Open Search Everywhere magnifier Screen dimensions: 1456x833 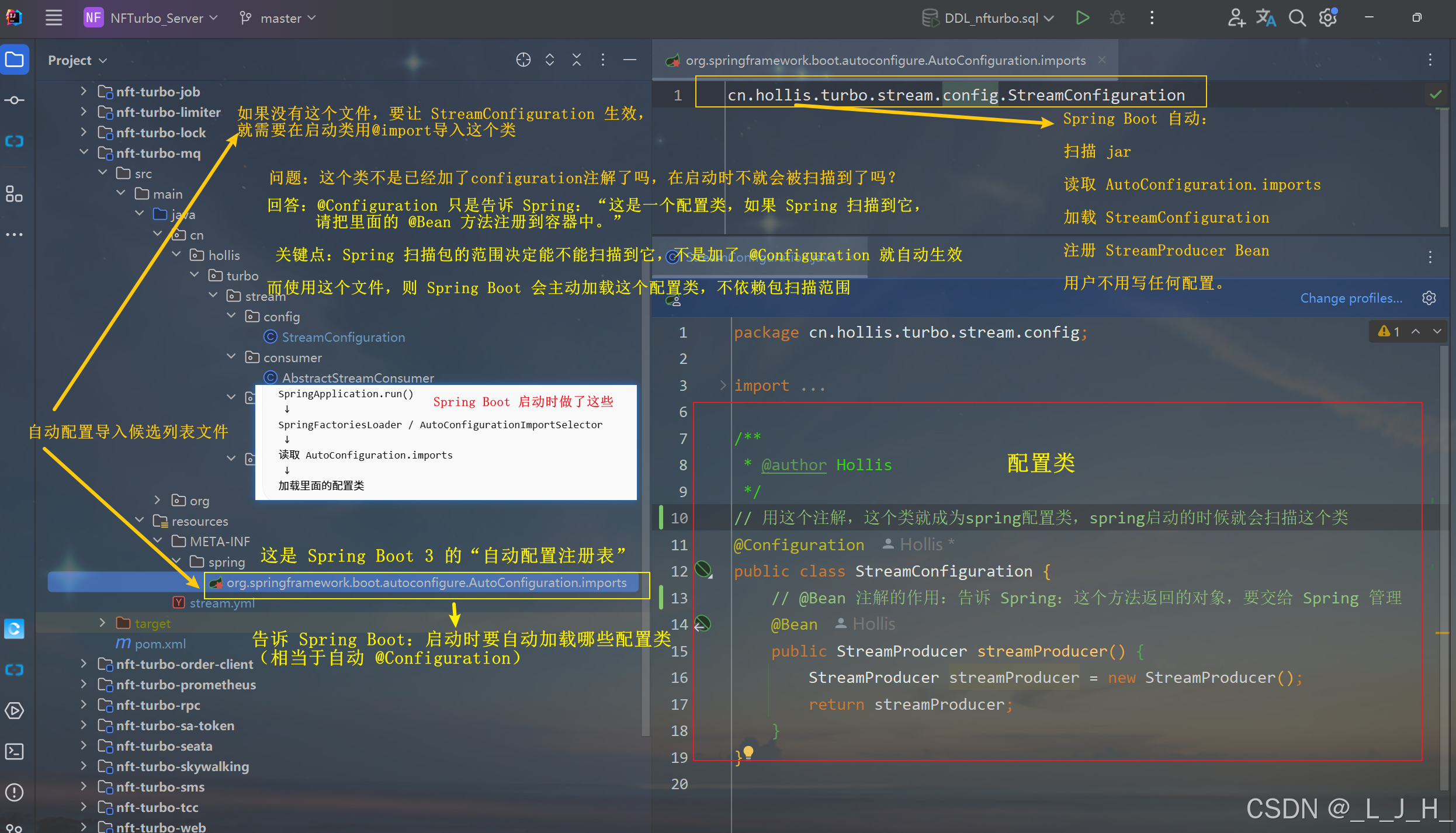[x=1297, y=18]
